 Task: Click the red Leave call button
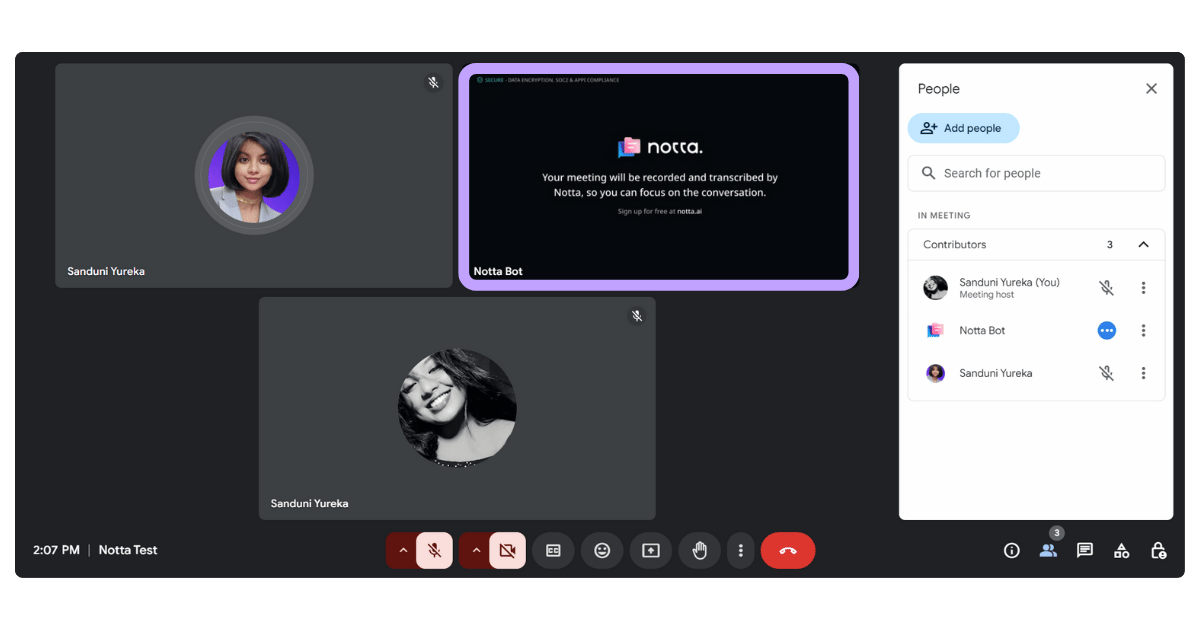[x=788, y=550]
